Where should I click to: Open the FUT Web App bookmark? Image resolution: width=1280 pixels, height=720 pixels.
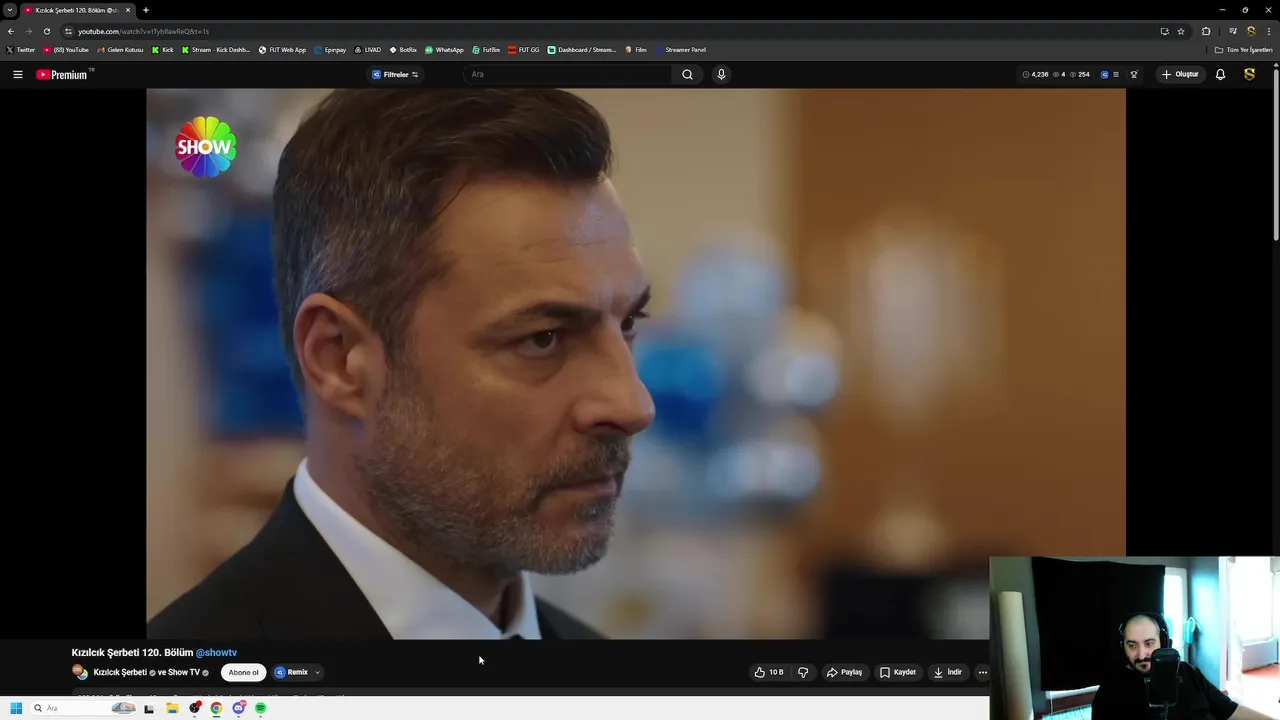282,49
